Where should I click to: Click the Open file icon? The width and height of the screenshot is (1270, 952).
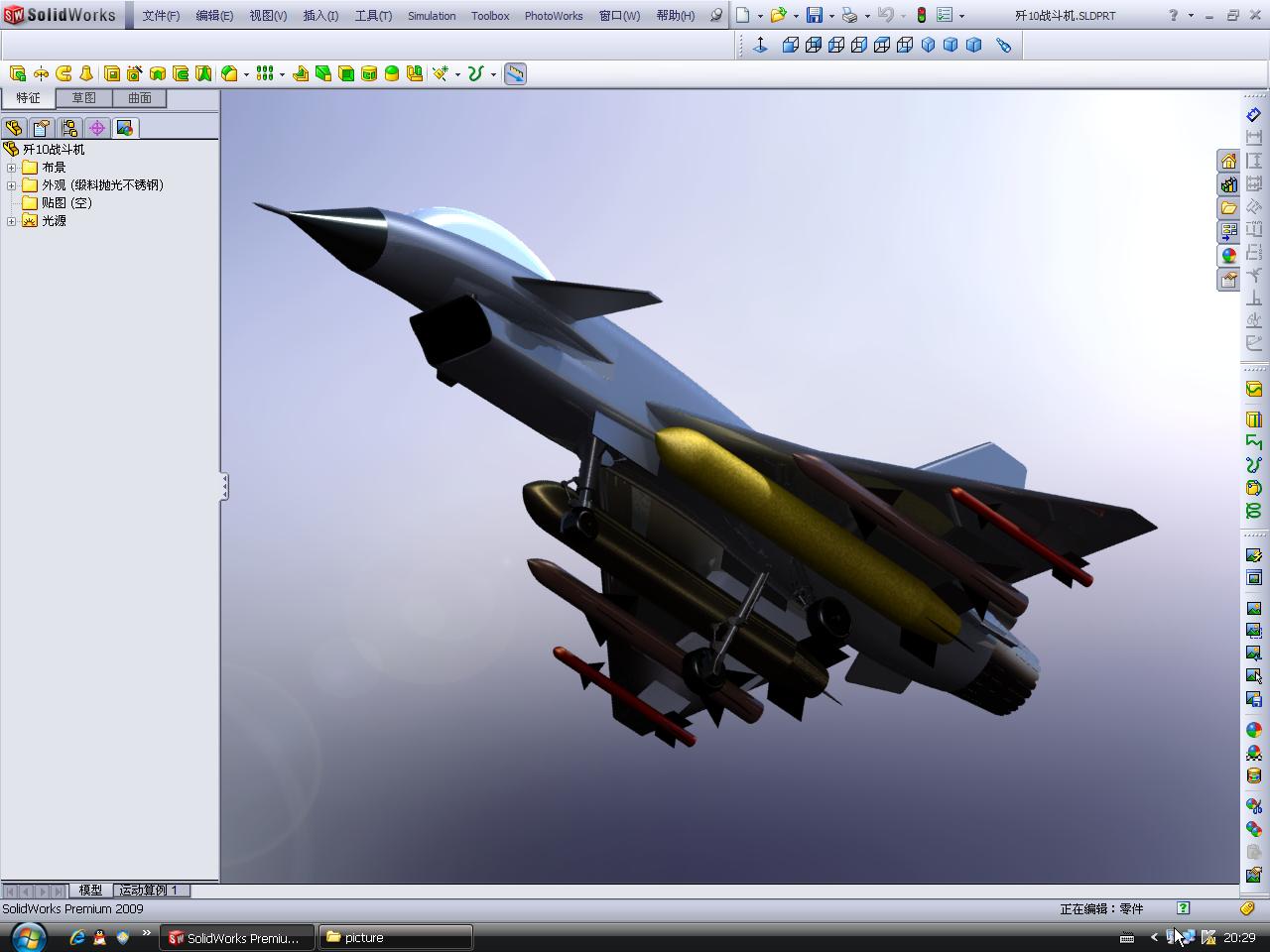pos(779,15)
